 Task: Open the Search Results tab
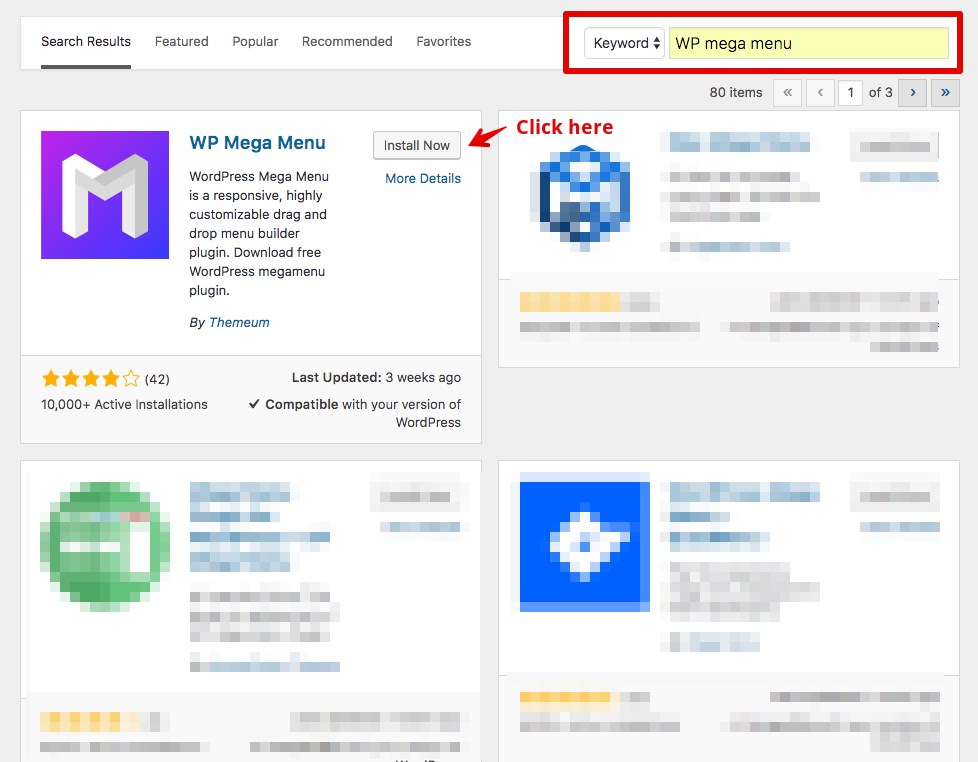click(x=86, y=42)
